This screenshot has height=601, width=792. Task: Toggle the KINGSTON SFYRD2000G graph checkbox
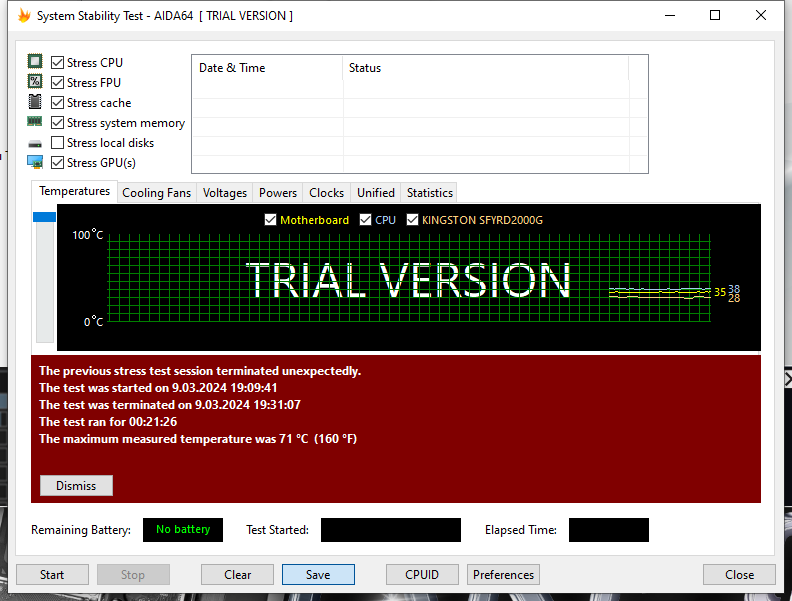tap(412, 220)
